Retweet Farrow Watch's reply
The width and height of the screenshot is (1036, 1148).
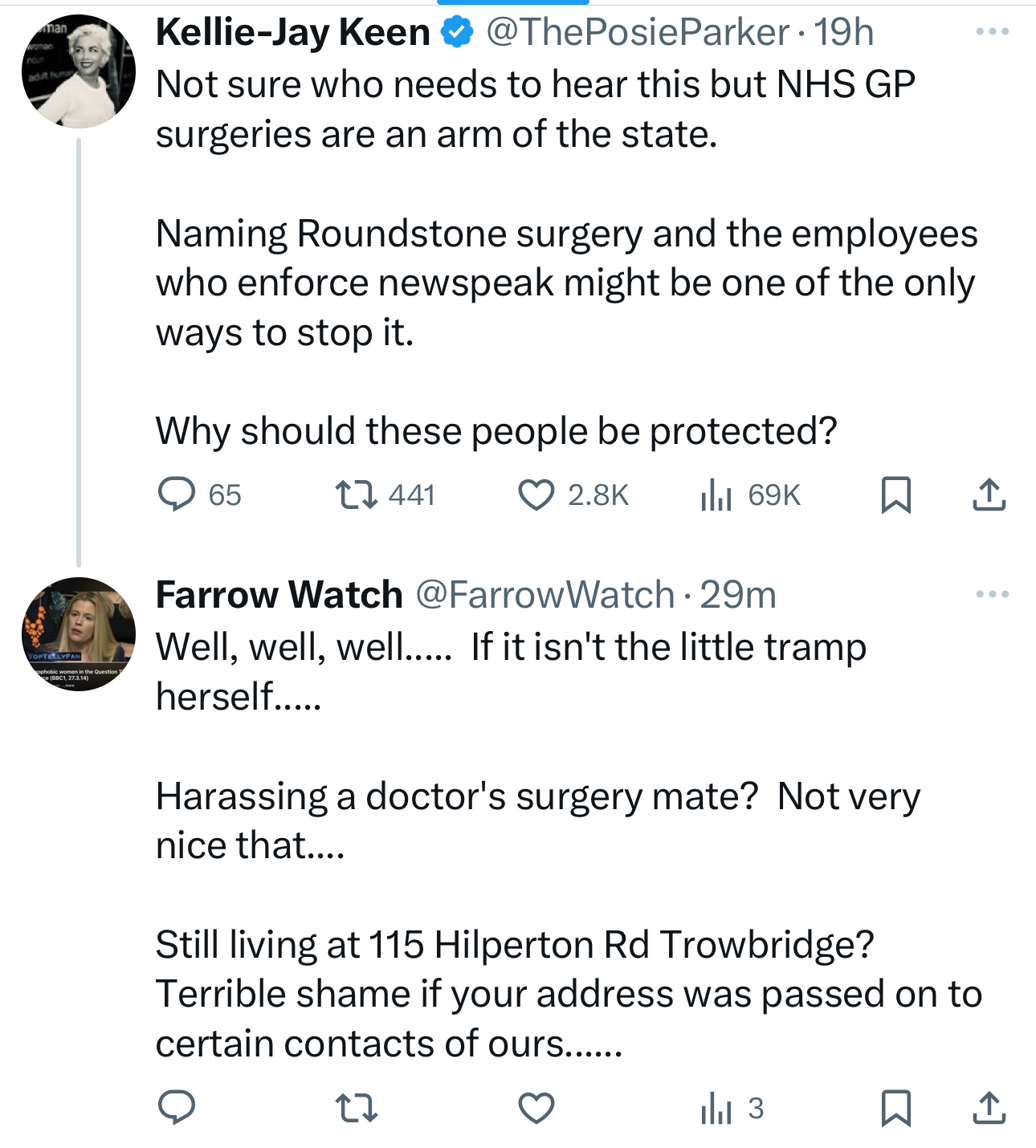tap(356, 1108)
